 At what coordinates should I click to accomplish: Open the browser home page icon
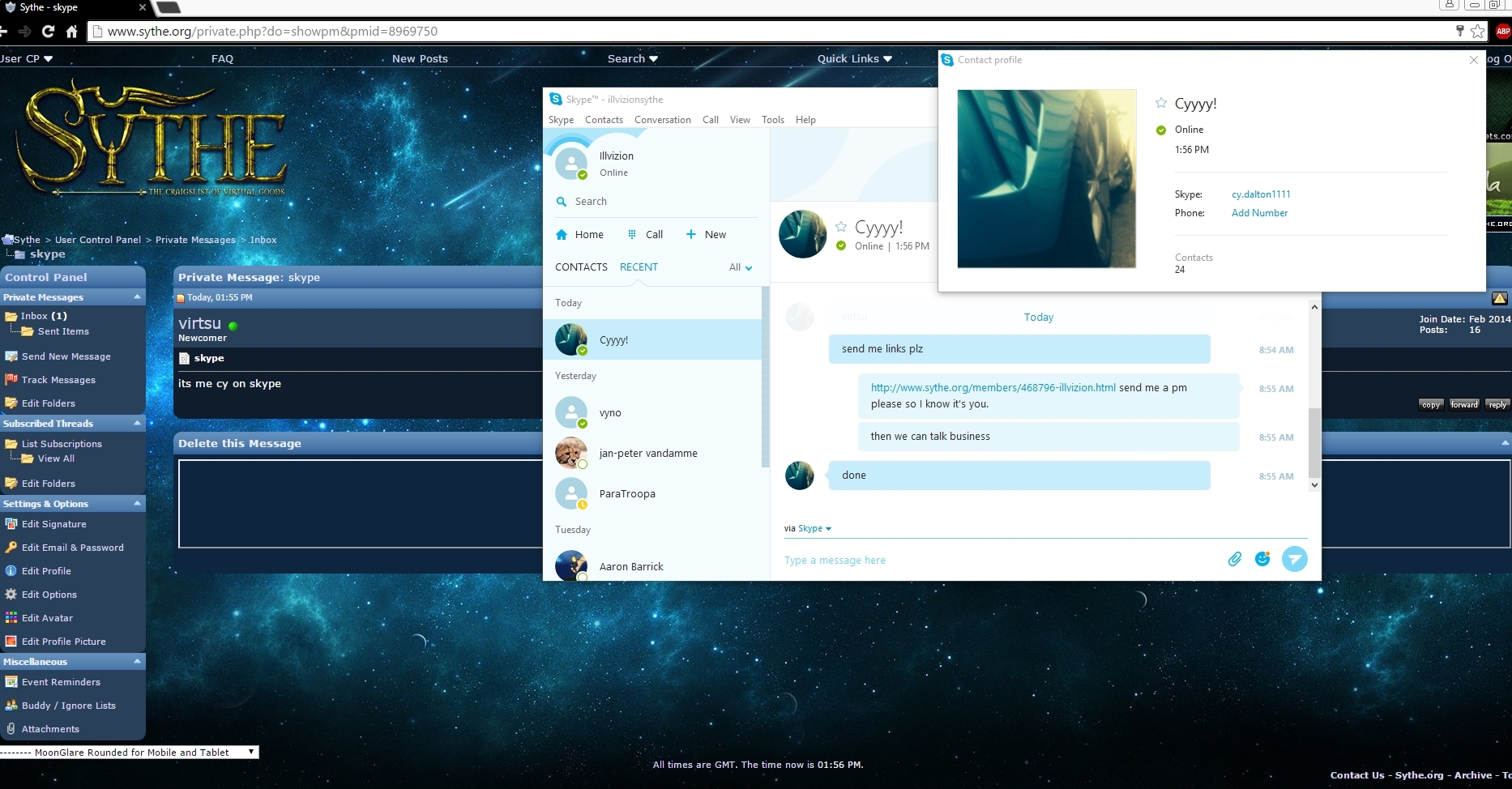coord(72,32)
